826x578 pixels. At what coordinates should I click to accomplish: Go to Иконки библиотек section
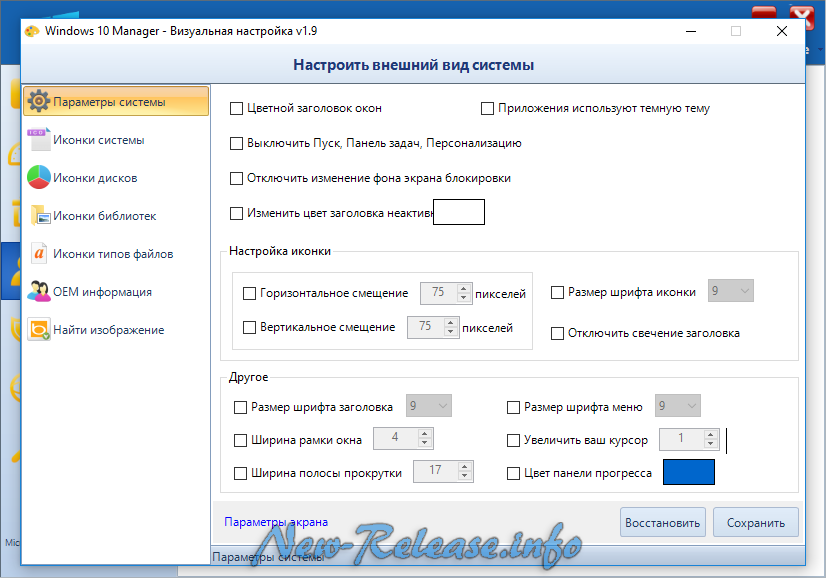pos(116,215)
